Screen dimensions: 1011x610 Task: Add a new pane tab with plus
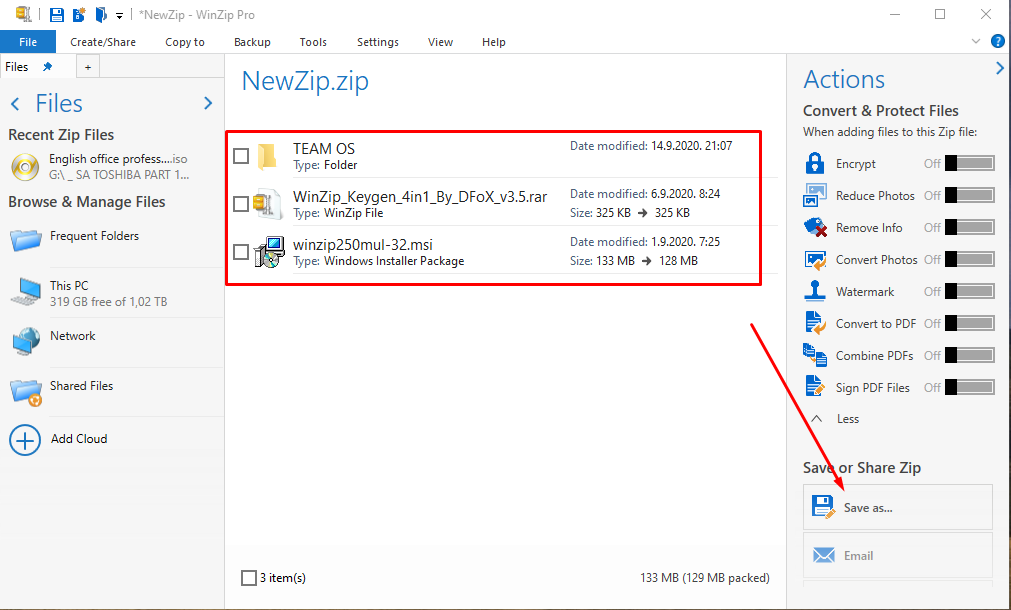tap(88, 67)
